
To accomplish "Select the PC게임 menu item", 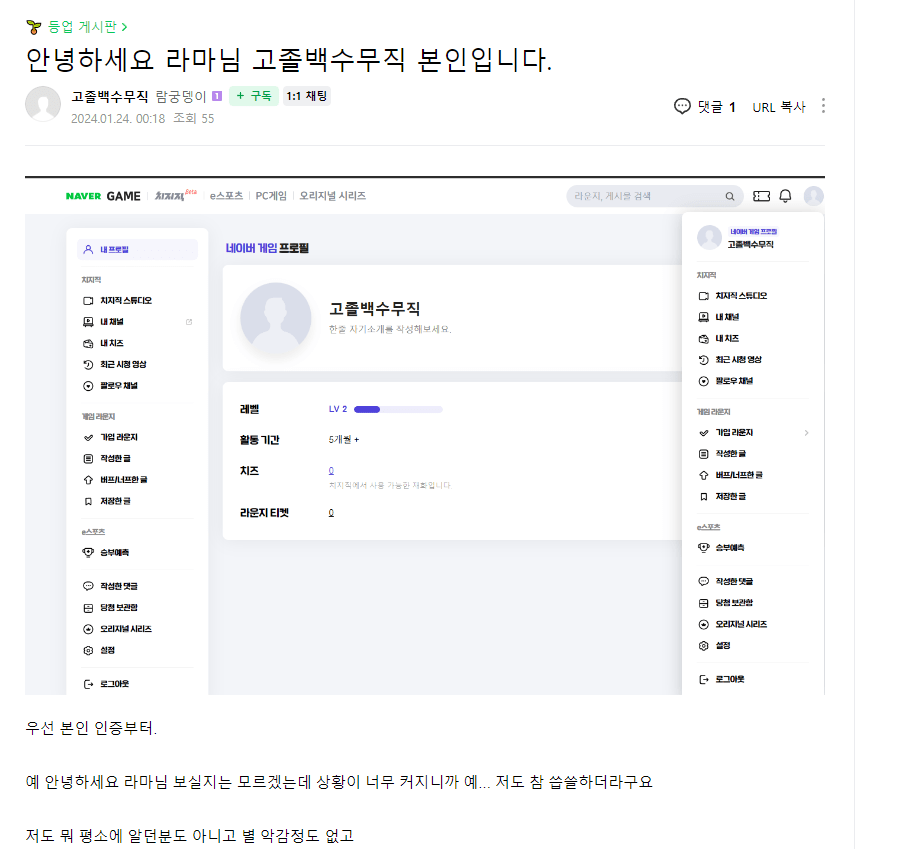I will (x=271, y=196).
